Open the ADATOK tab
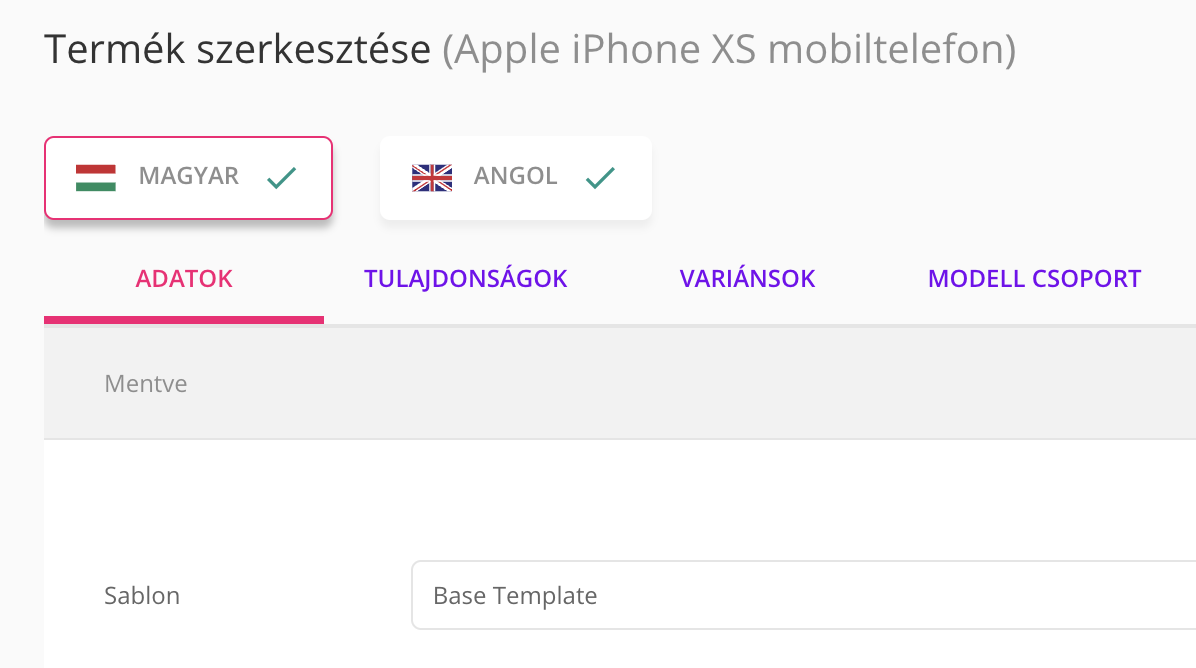This screenshot has width=1196, height=668. coord(184,279)
